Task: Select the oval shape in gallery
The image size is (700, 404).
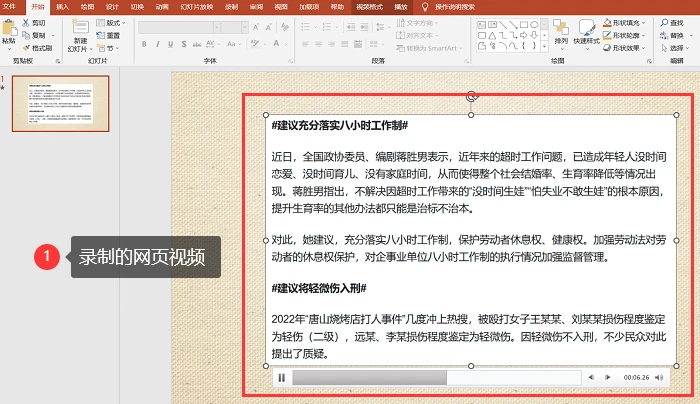Action: click(534, 25)
